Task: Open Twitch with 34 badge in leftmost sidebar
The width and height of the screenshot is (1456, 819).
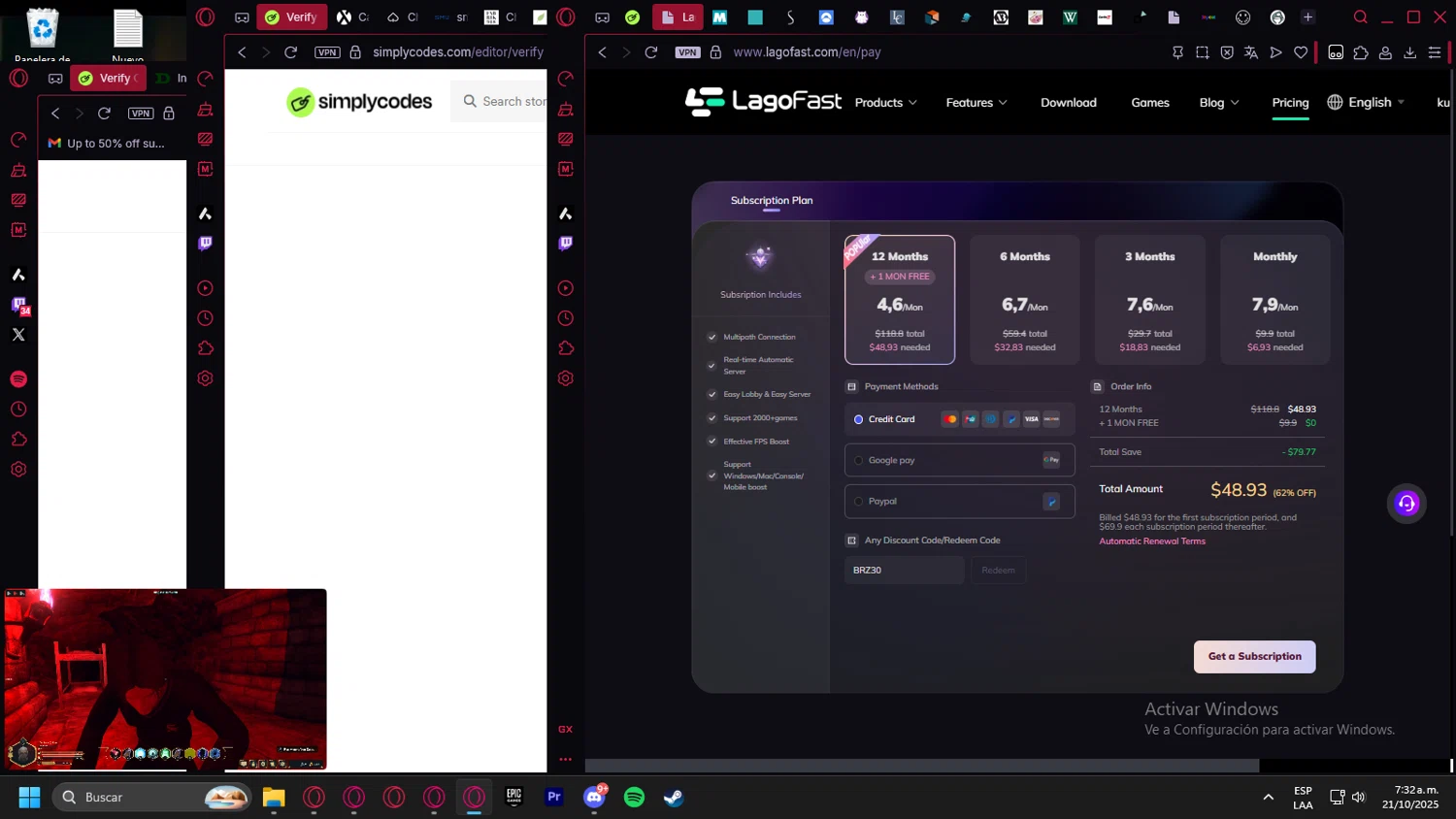Action: 19,306
